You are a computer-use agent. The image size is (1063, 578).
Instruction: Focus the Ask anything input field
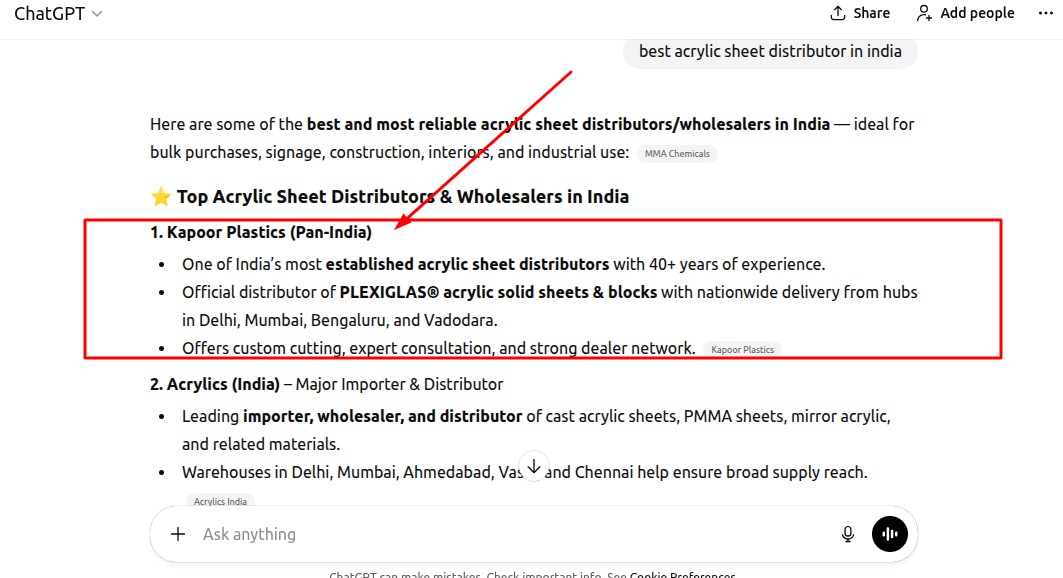coord(500,534)
